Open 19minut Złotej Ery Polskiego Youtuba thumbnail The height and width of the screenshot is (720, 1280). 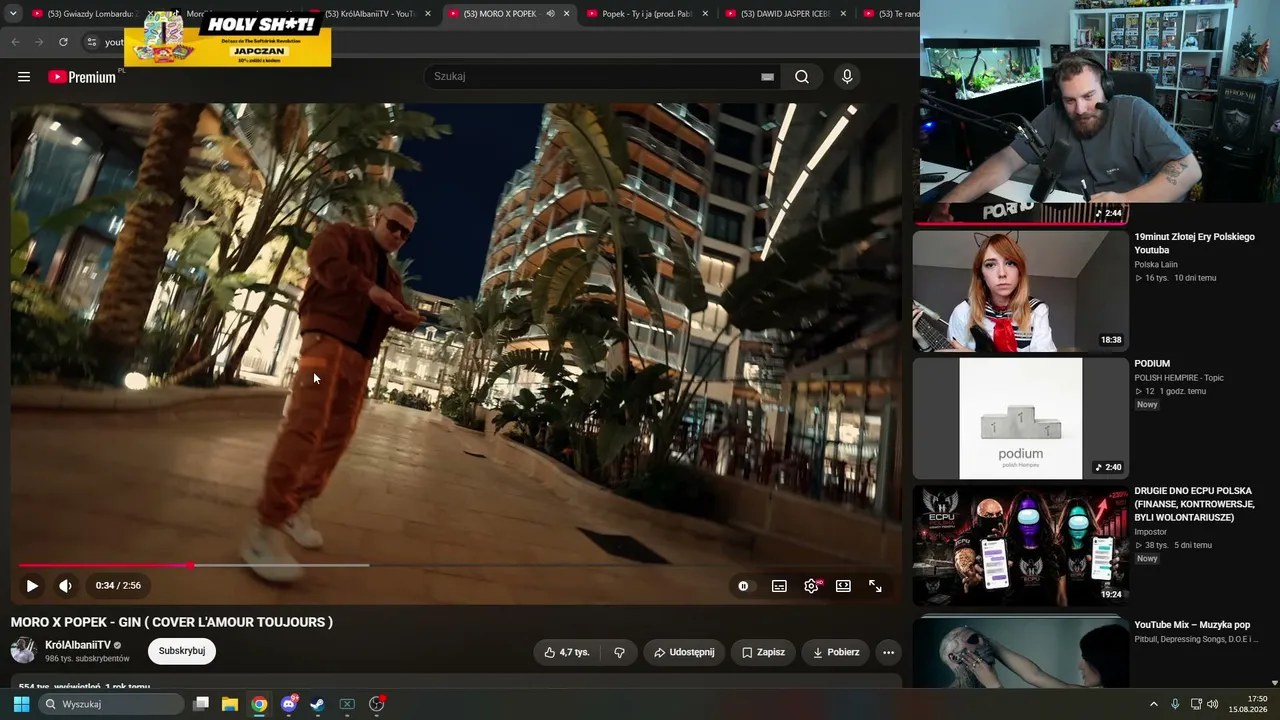1020,291
